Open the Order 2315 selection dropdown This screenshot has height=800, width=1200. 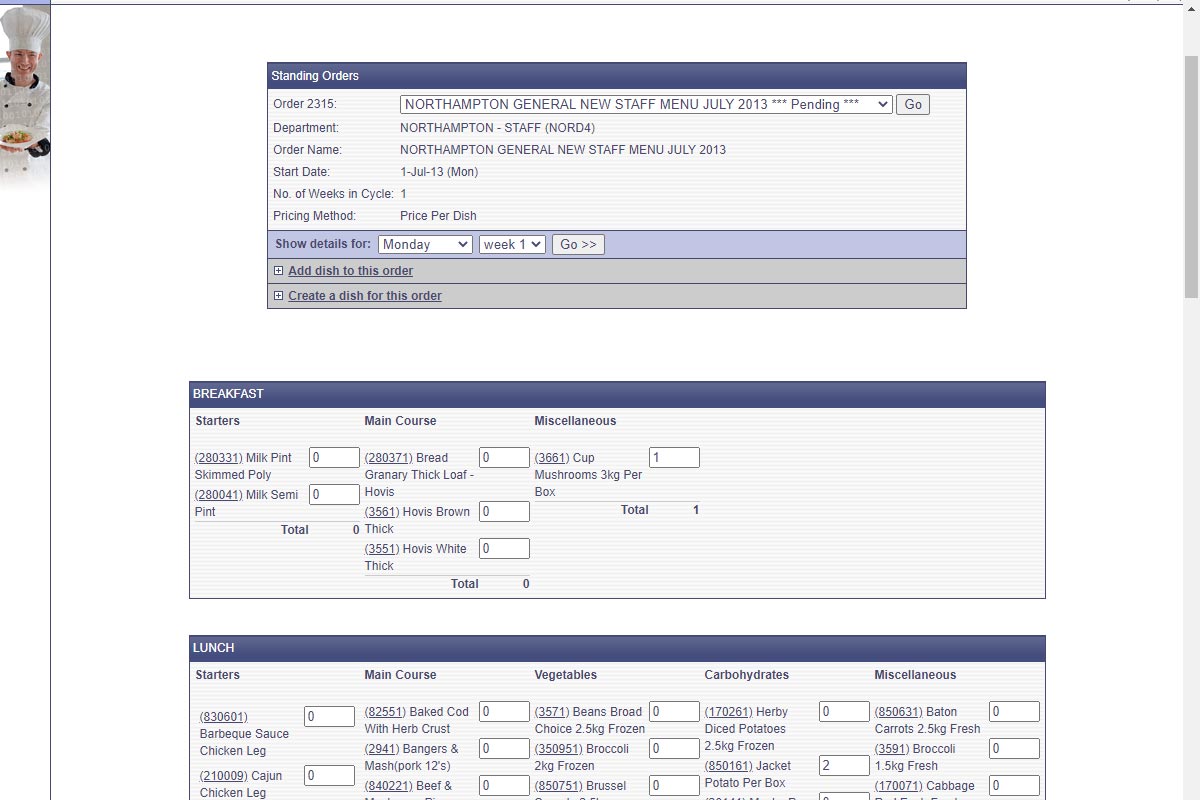tap(645, 104)
